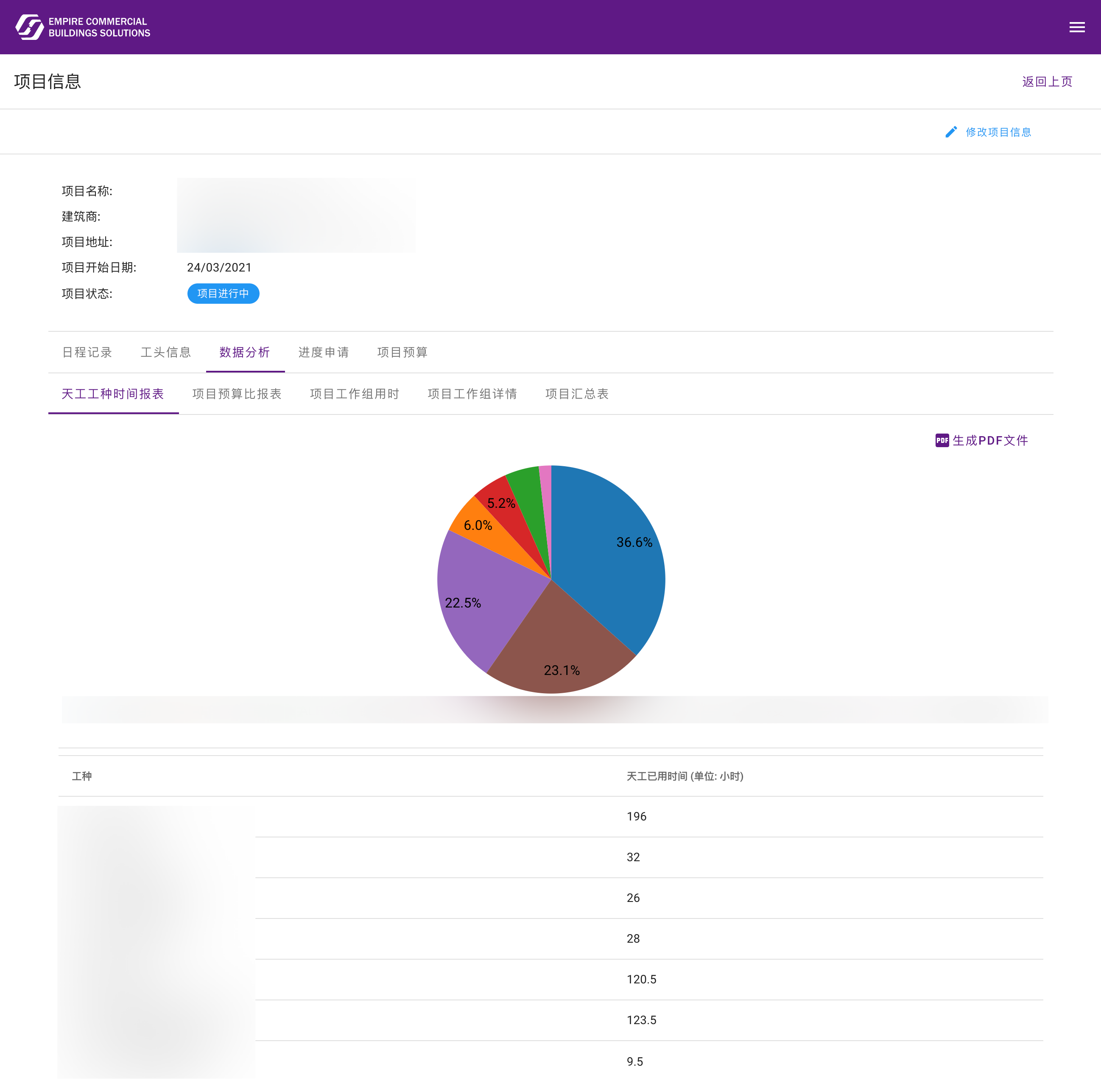The width and height of the screenshot is (1101, 1092).
Task: Click 生成PDF文件 to export PDF
Action: click(x=990, y=440)
